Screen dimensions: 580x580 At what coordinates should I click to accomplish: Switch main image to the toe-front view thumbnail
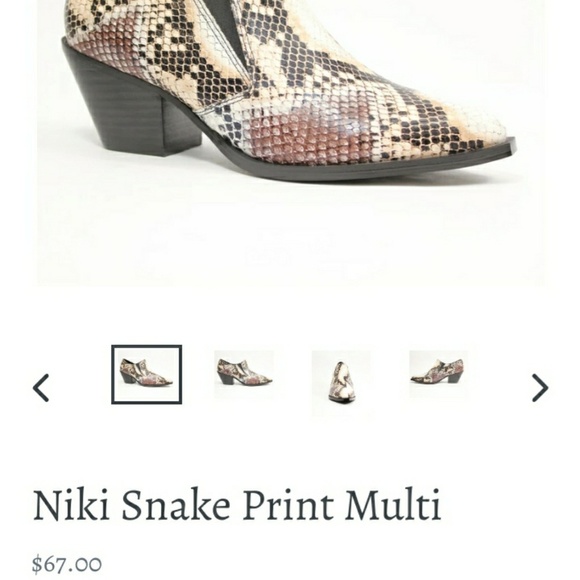[341, 383]
